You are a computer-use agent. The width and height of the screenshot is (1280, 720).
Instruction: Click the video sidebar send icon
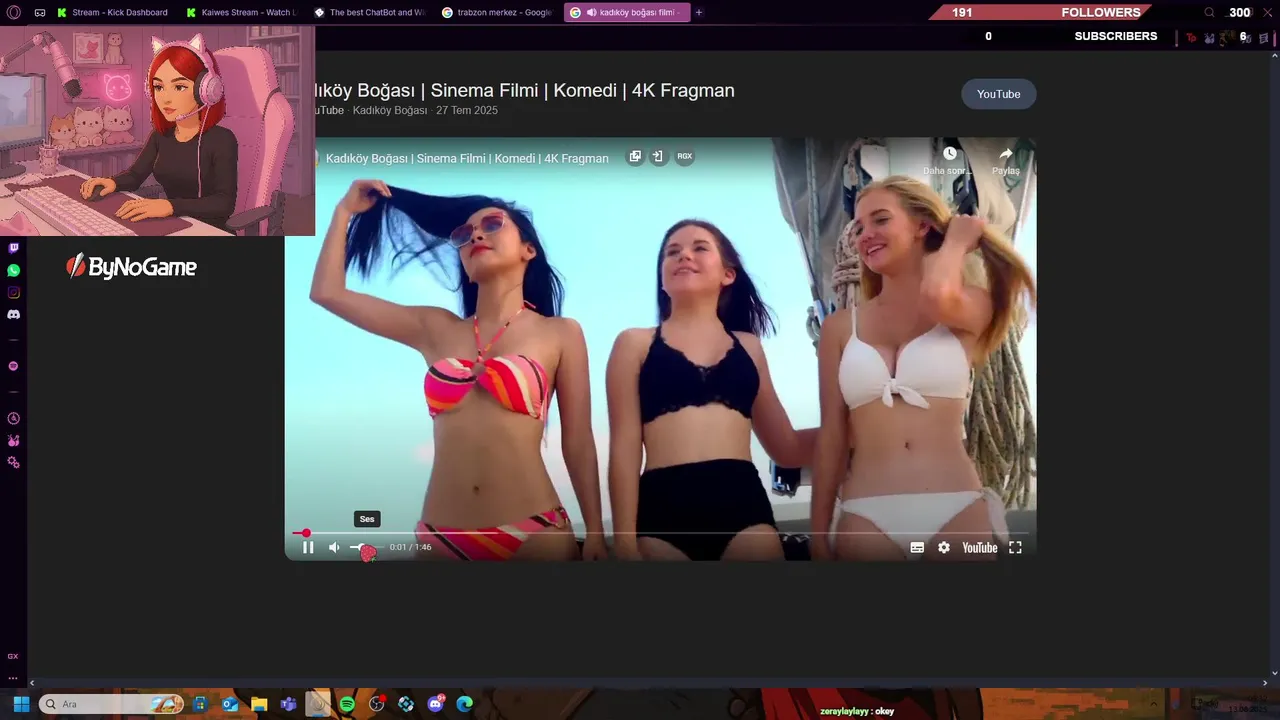658,156
